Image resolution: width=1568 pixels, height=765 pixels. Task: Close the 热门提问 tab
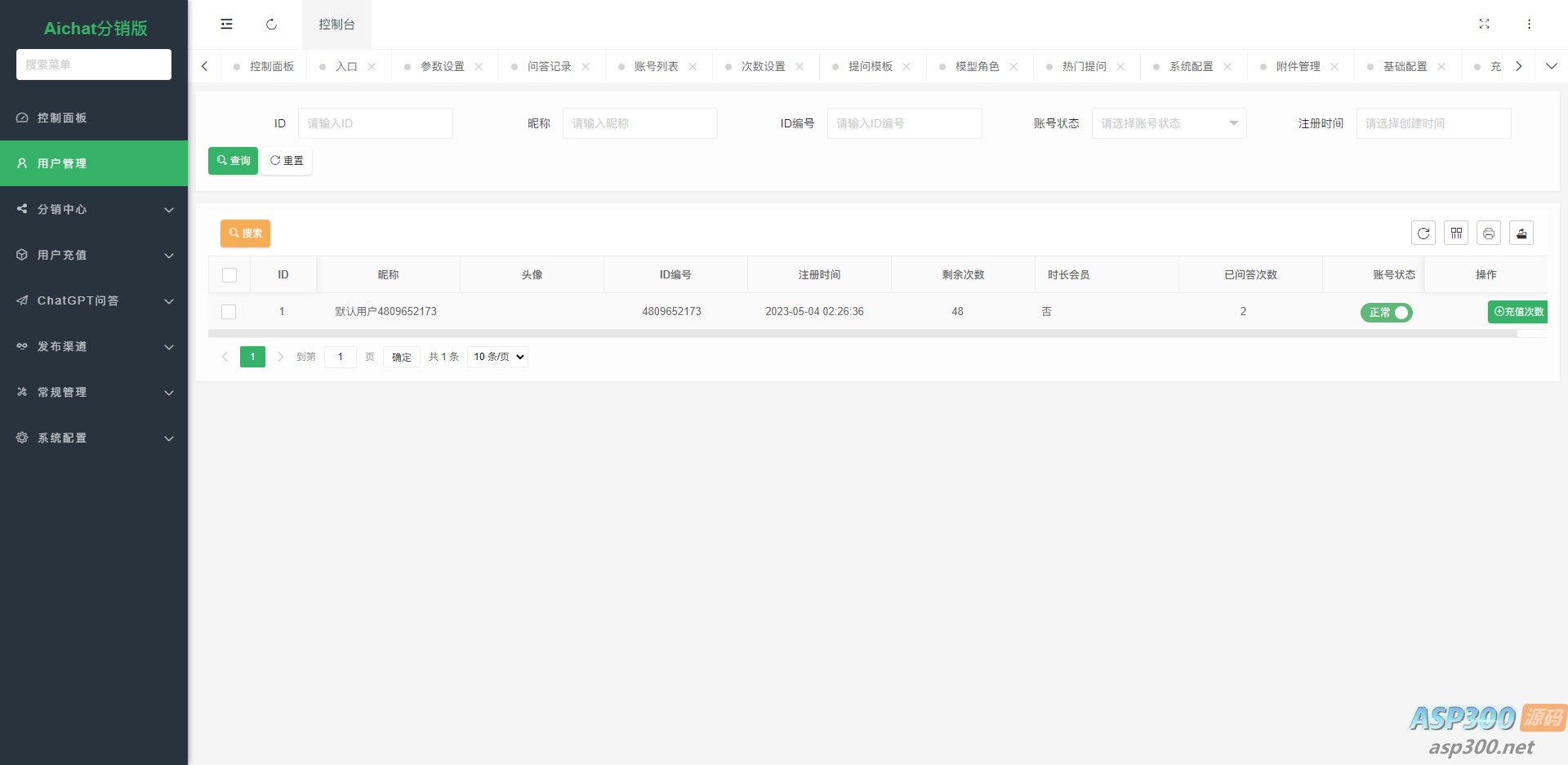point(1120,67)
